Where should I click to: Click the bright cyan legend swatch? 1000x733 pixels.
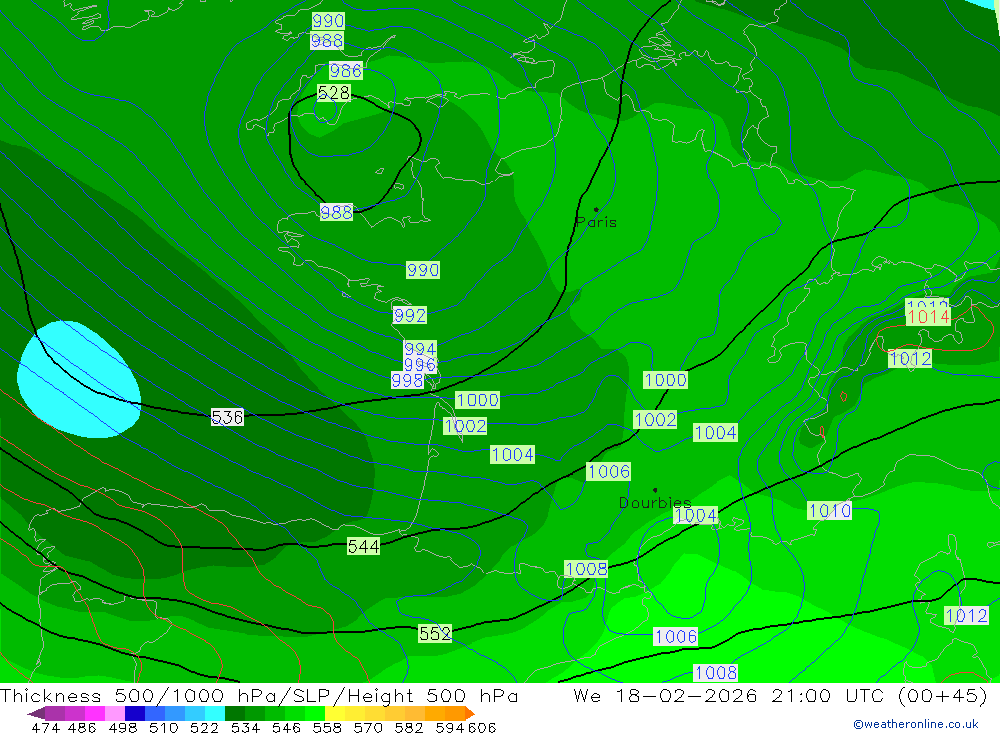[x=215, y=713]
